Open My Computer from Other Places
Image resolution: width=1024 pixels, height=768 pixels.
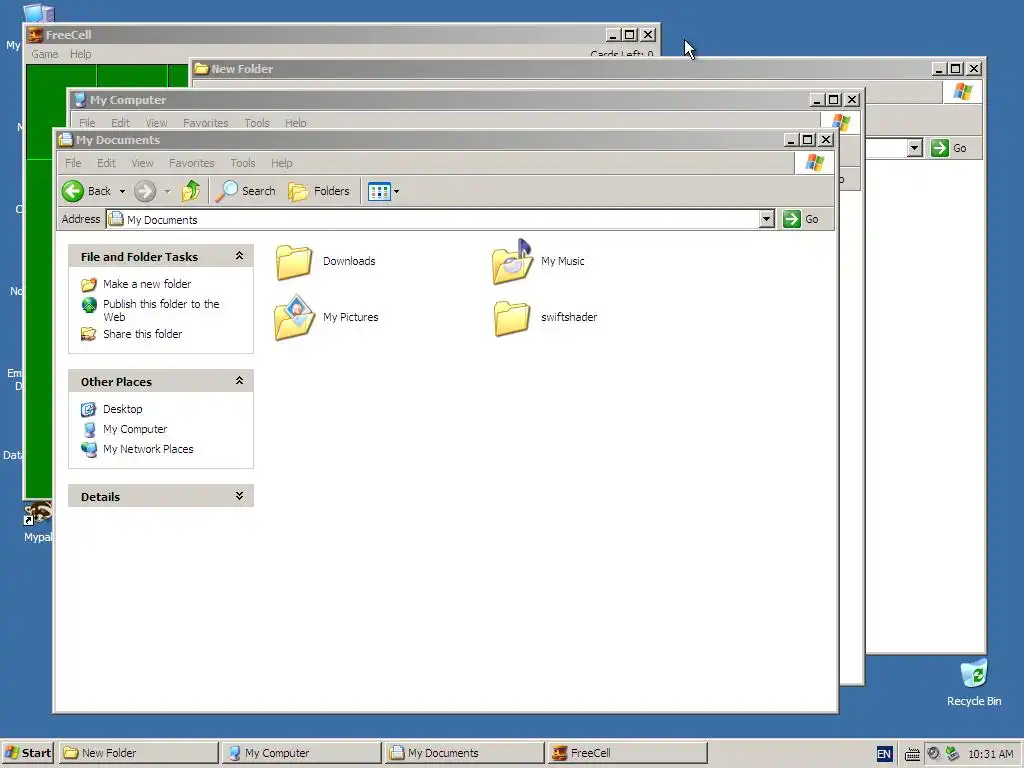pos(135,429)
